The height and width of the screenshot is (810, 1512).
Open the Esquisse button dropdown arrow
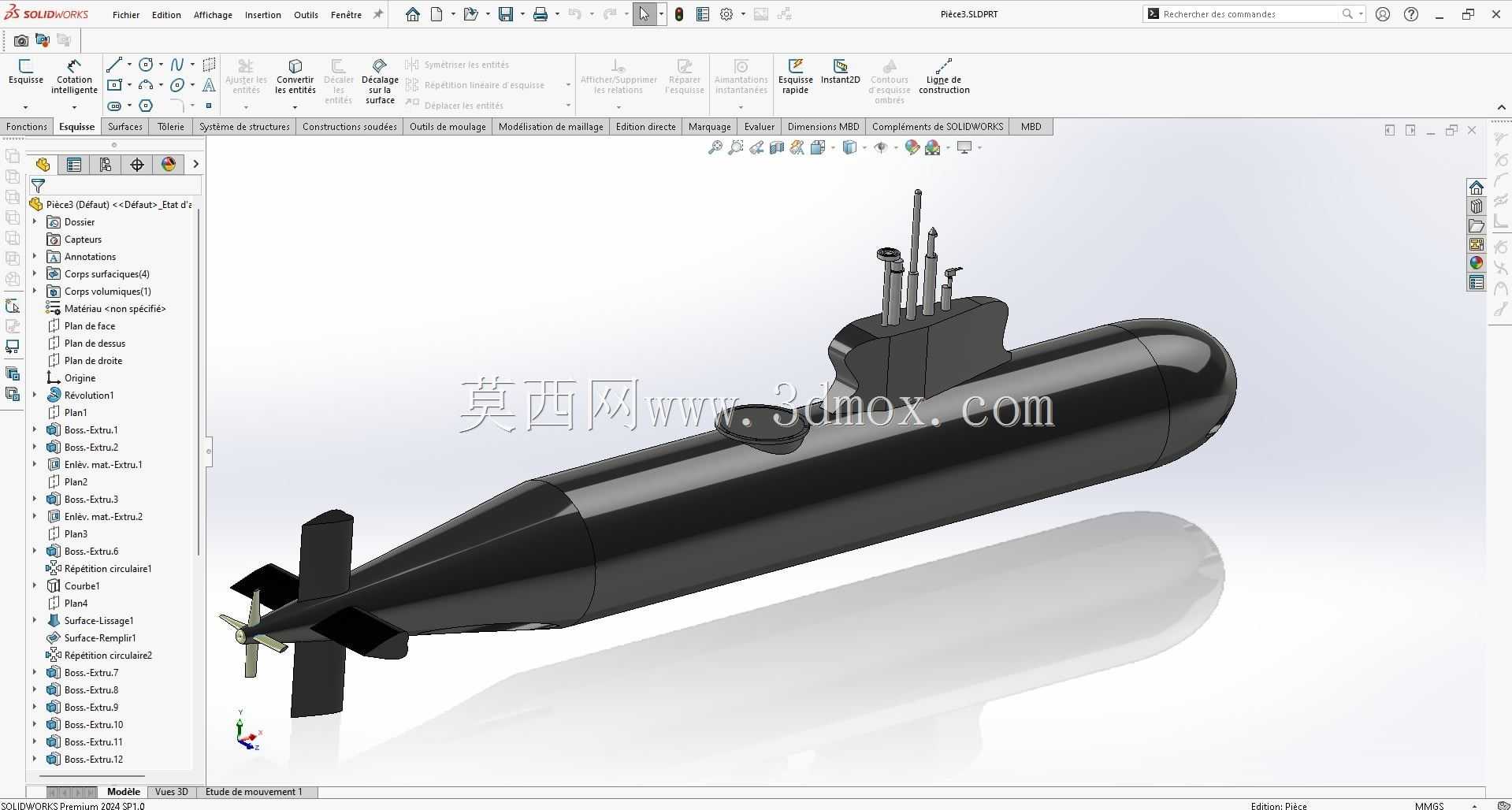pyautogui.click(x=25, y=107)
